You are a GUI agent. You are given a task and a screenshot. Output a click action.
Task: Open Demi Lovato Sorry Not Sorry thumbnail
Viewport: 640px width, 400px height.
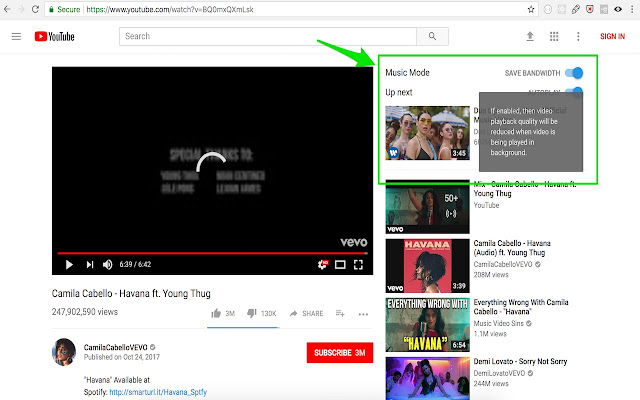coord(427,378)
